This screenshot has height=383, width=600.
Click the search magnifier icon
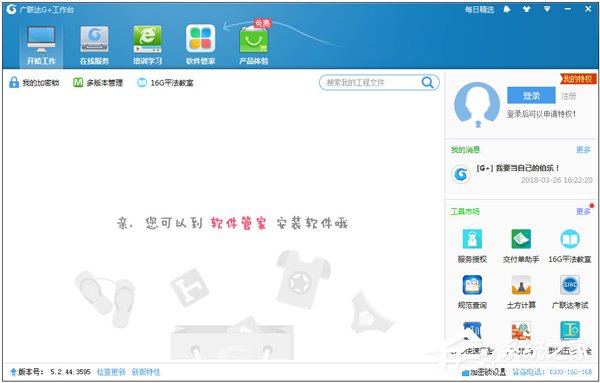click(x=427, y=82)
